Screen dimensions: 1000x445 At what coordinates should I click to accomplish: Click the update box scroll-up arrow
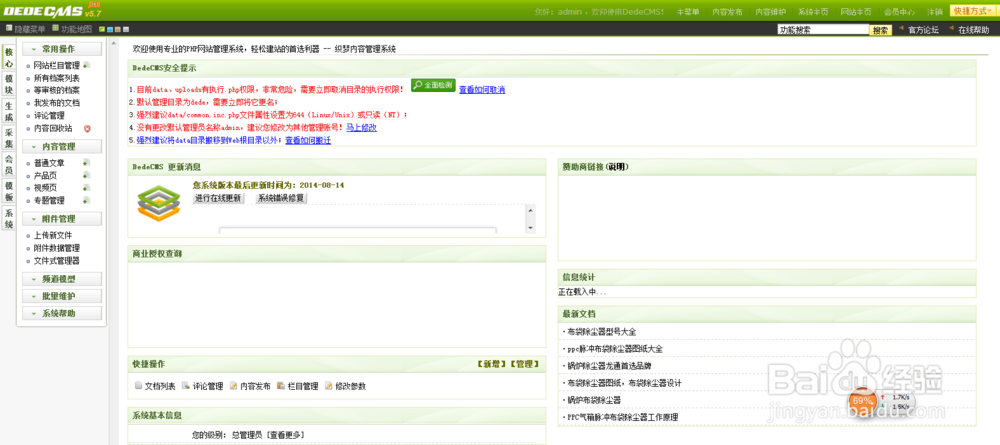[x=529, y=210]
